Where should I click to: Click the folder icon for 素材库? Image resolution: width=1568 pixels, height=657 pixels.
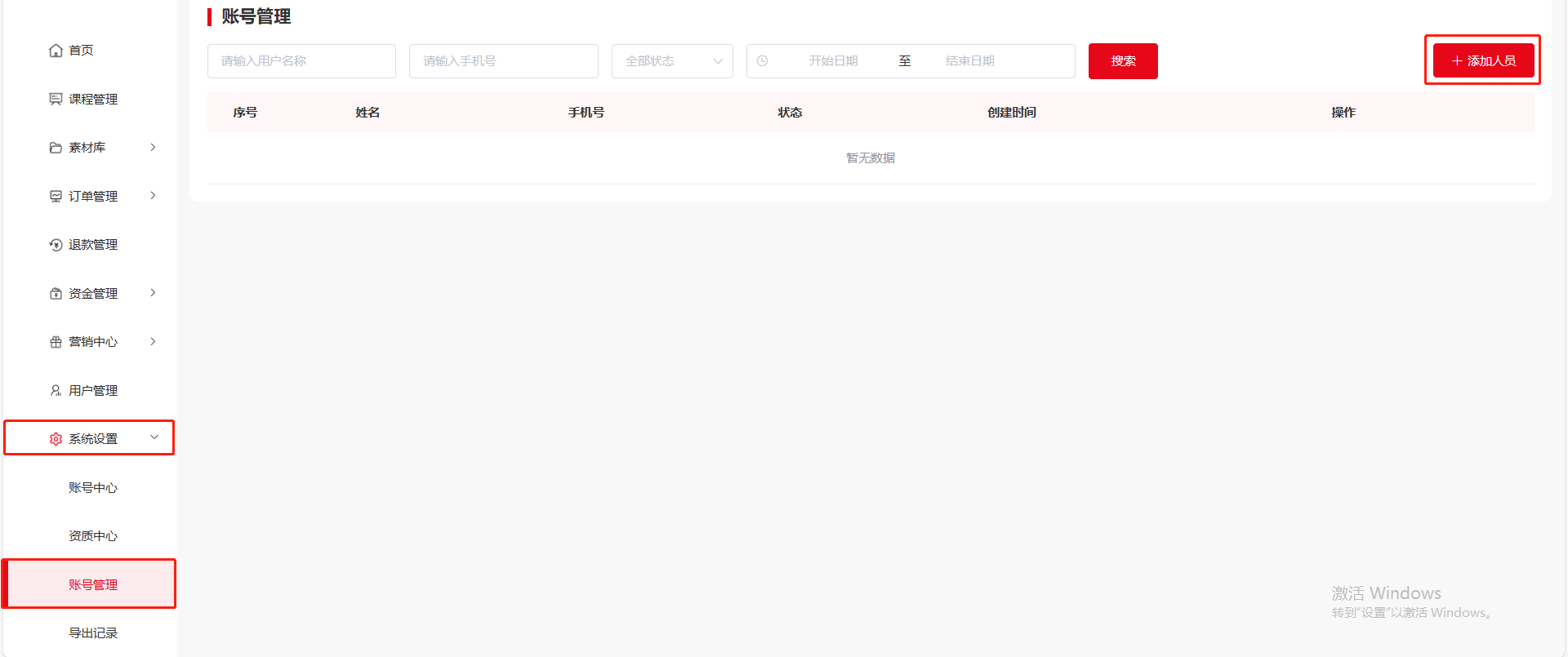(x=56, y=148)
